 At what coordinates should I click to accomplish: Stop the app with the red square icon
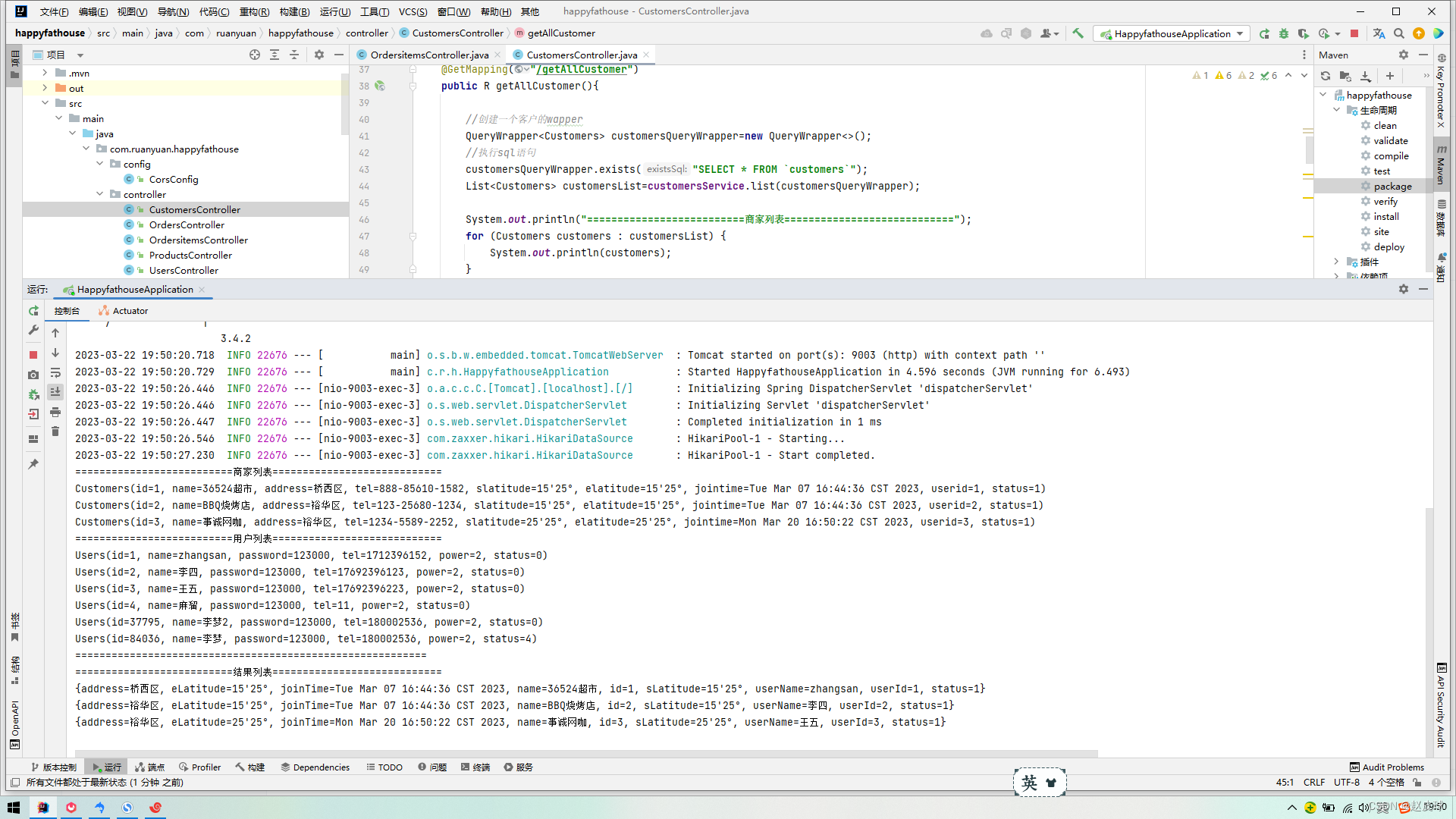pyautogui.click(x=1354, y=33)
